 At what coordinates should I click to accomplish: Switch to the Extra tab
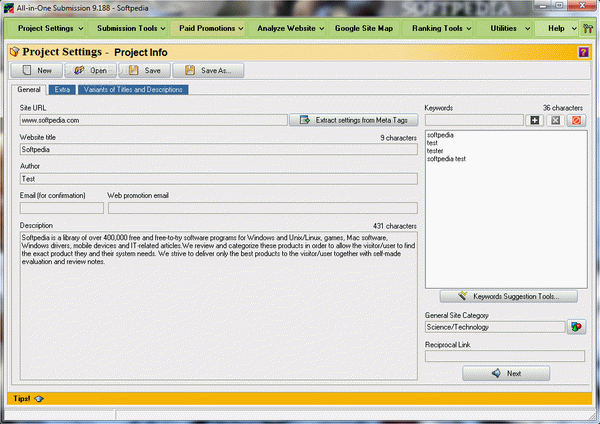tap(62, 90)
